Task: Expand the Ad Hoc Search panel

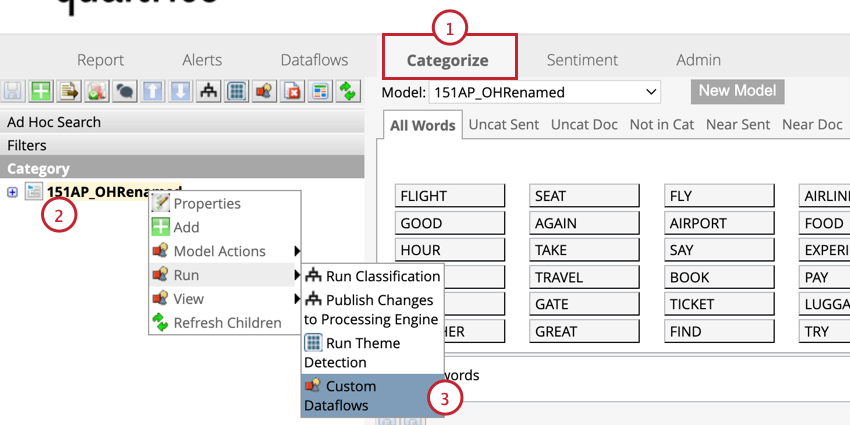Action: tap(54, 122)
